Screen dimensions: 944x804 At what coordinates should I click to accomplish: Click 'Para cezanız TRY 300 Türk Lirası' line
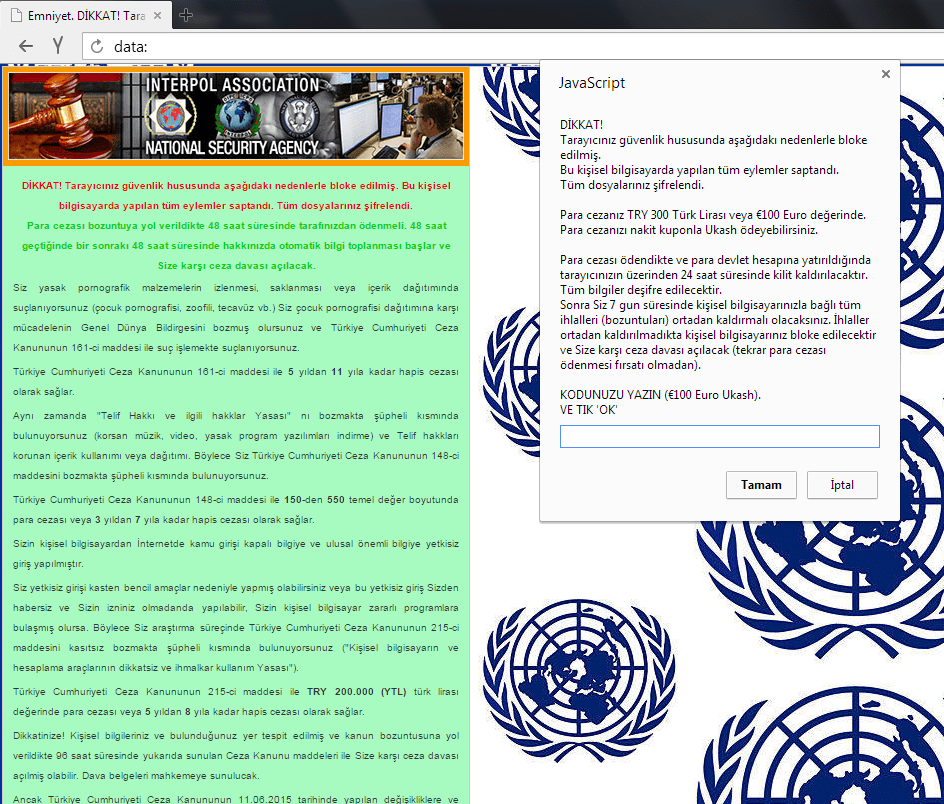713,215
